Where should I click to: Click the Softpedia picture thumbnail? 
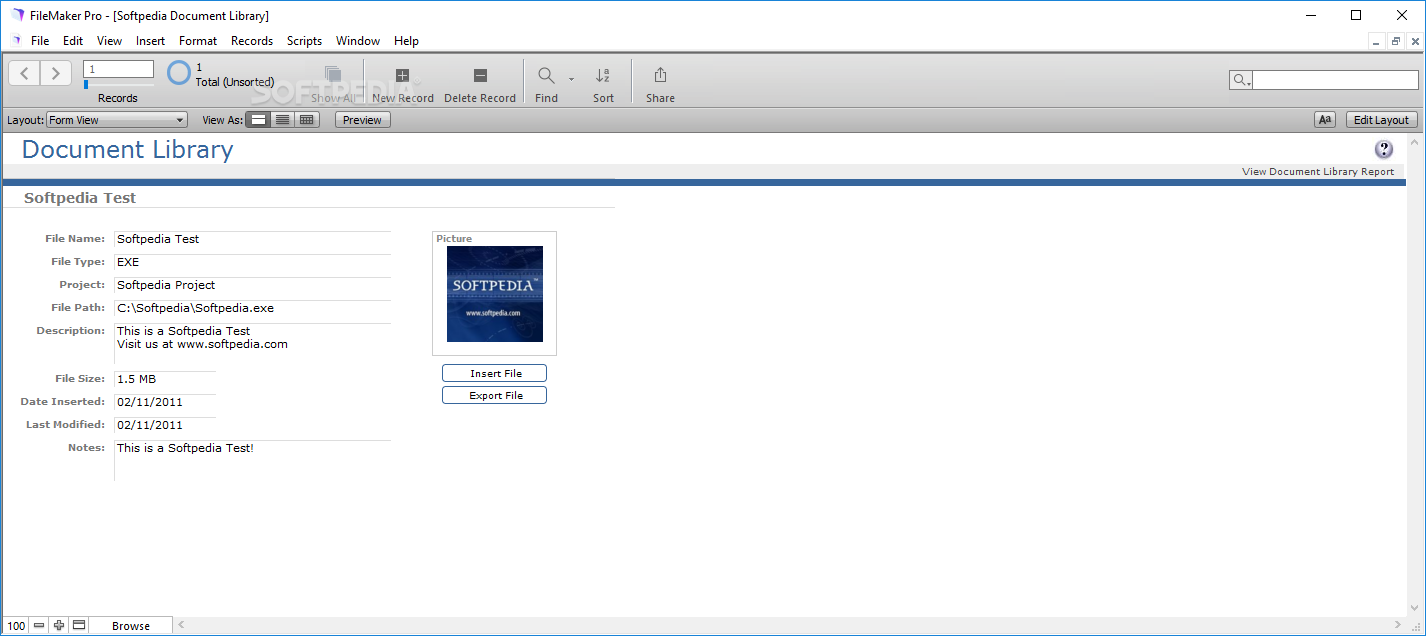(495, 294)
